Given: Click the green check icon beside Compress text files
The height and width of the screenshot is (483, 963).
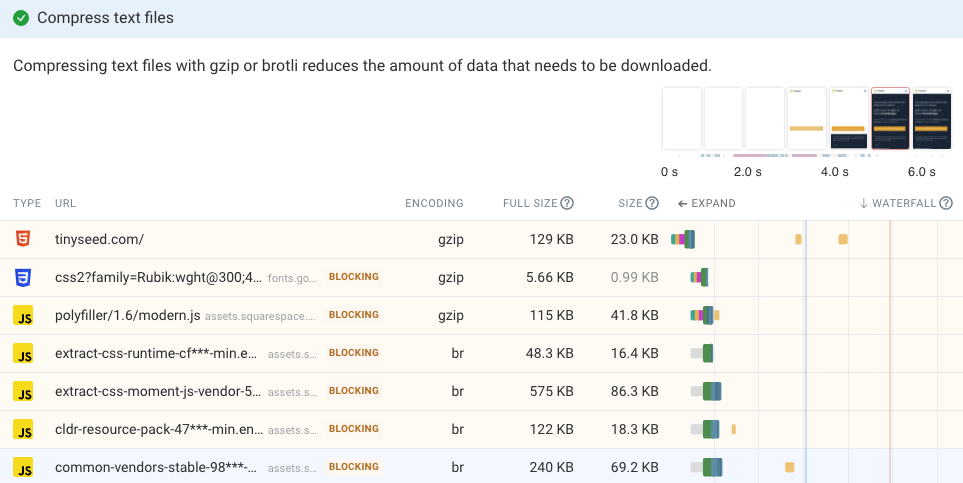Looking at the screenshot, I should (21, 18).
